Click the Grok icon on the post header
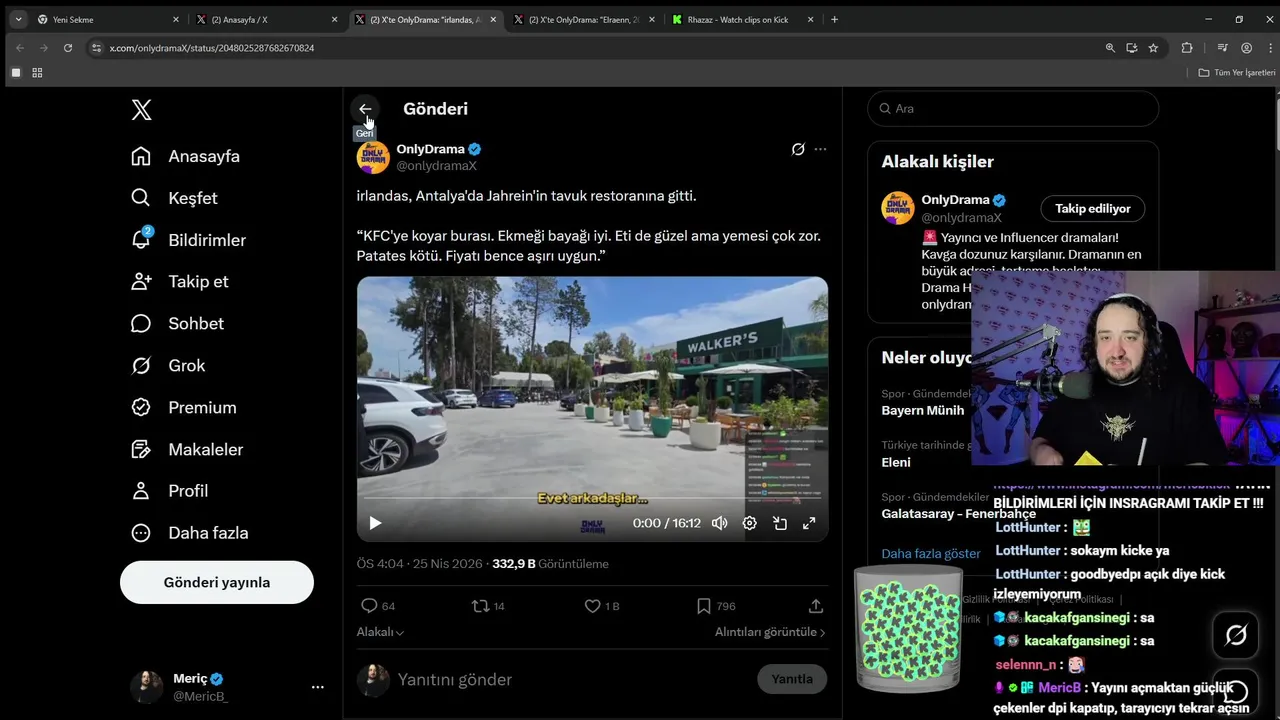Screen dimensions: 1280x720 pos(798,149)
